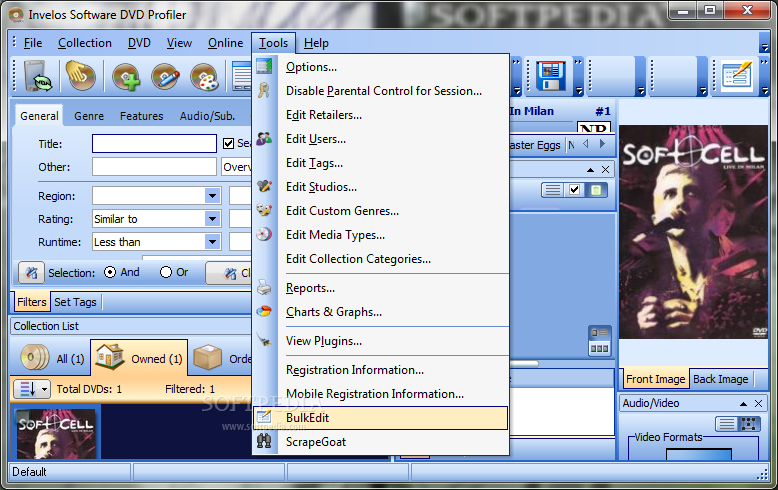Open the Online menu

coord(225,43)
